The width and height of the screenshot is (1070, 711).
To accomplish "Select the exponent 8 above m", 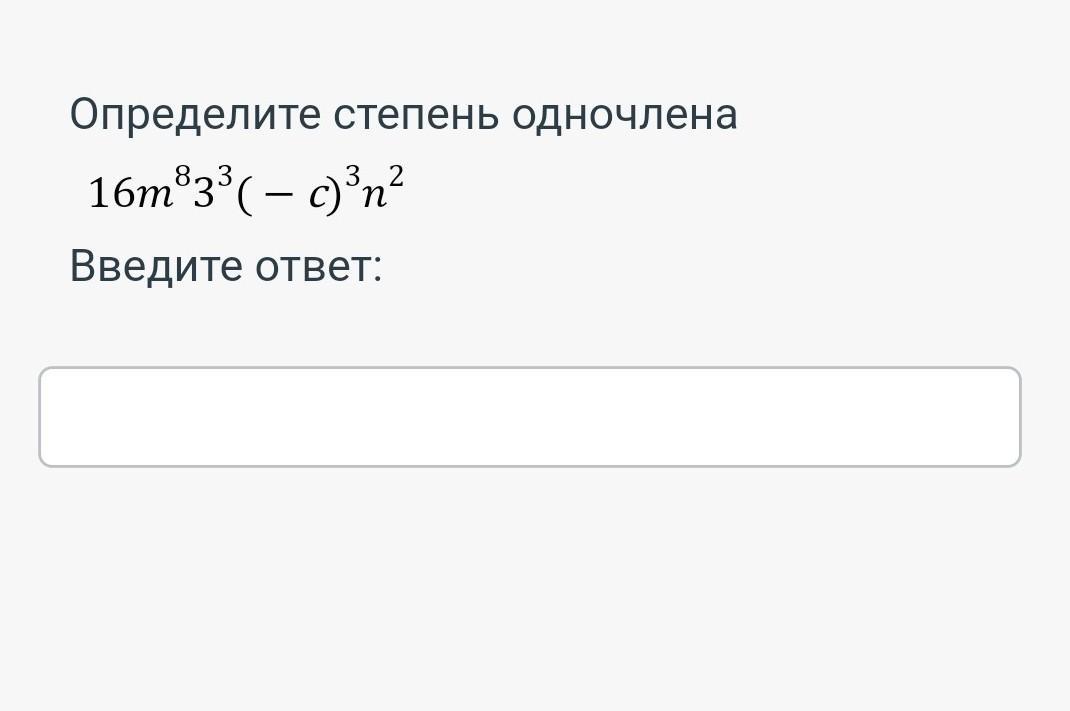I will 182,177.
